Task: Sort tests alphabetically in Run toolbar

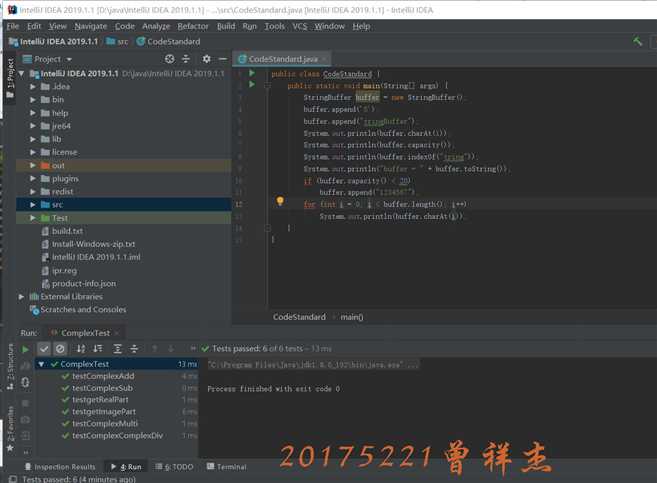Action: (x=81, y=349)
